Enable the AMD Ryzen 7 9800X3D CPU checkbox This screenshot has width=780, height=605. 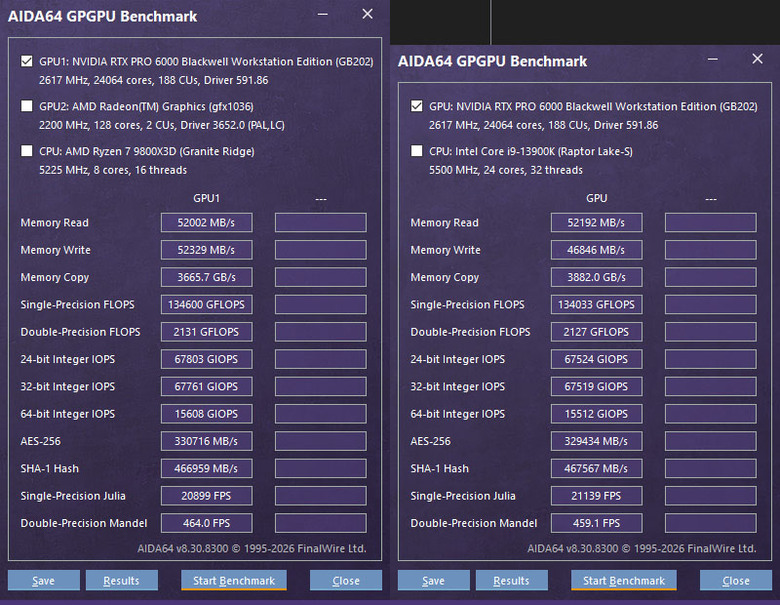tap(27, 151)
